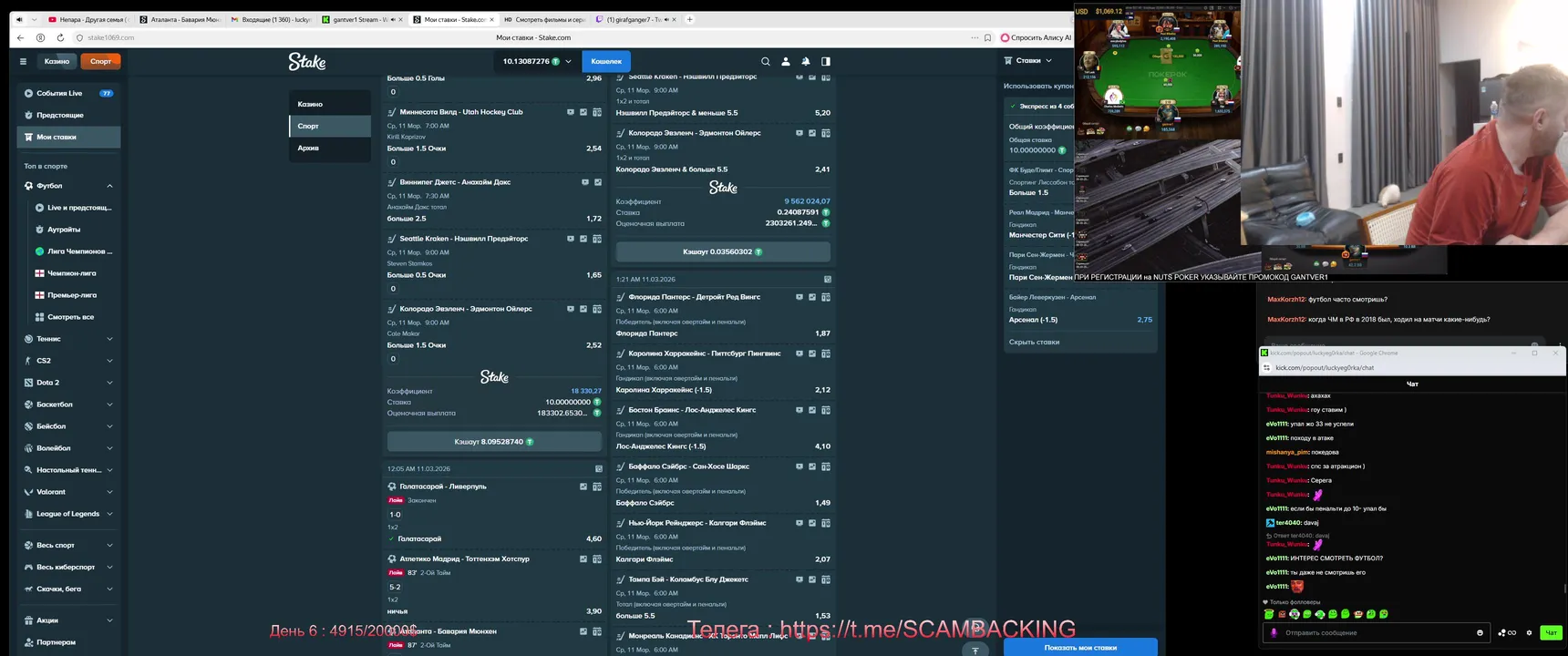Go back with browser back arrow
The width and height of the screenshot is (1568, 656).
point(20,37)
